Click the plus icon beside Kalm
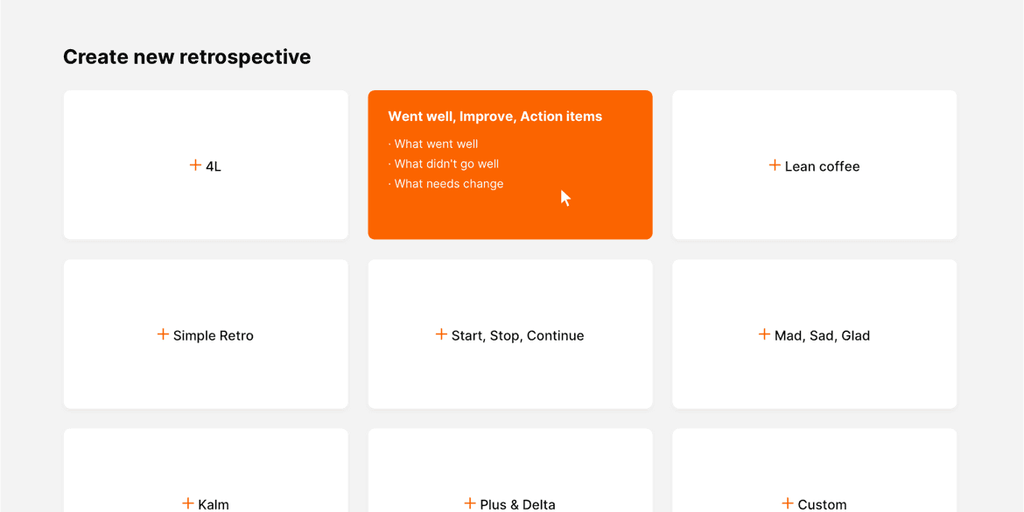Image resolution: width=1024 pixels, height=512 pixels. 188,503
